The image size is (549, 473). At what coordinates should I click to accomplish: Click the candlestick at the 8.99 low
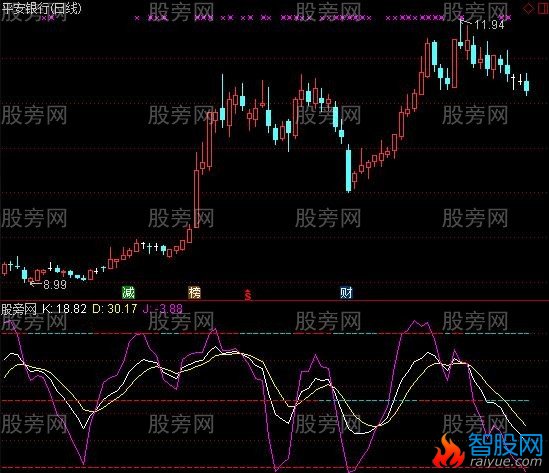[x=31, y=279]
